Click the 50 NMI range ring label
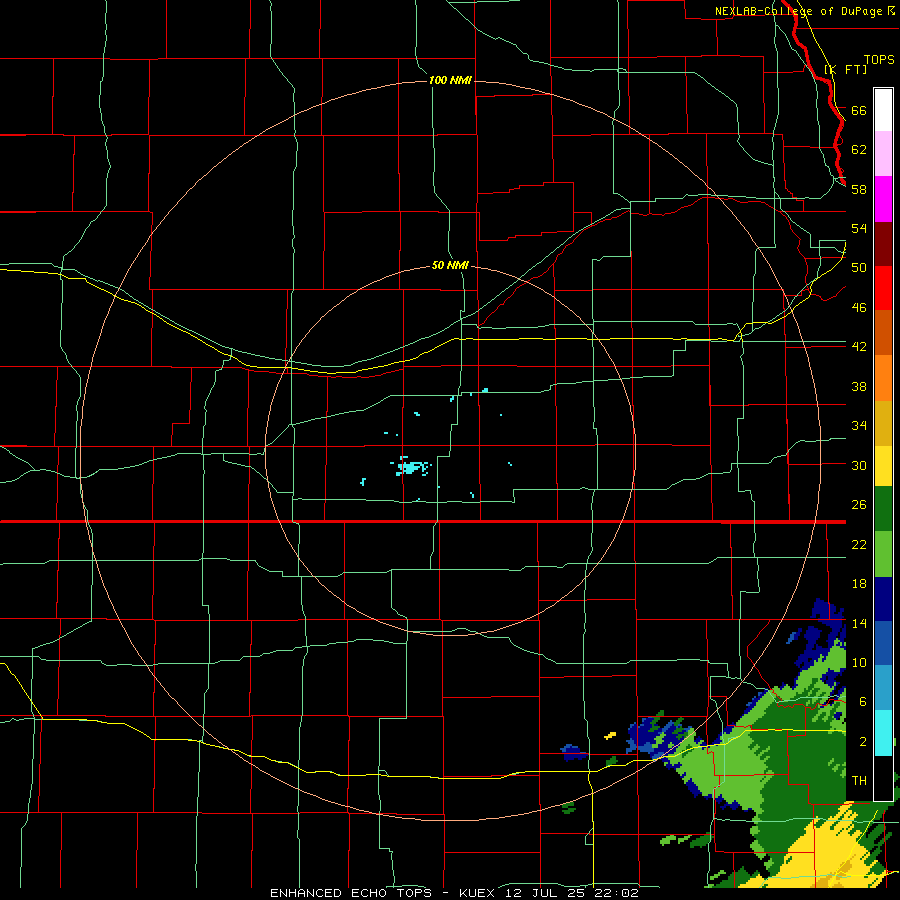The width and height of the screenshot is (900, 900). pyautogui.click(x=450, y=265)
